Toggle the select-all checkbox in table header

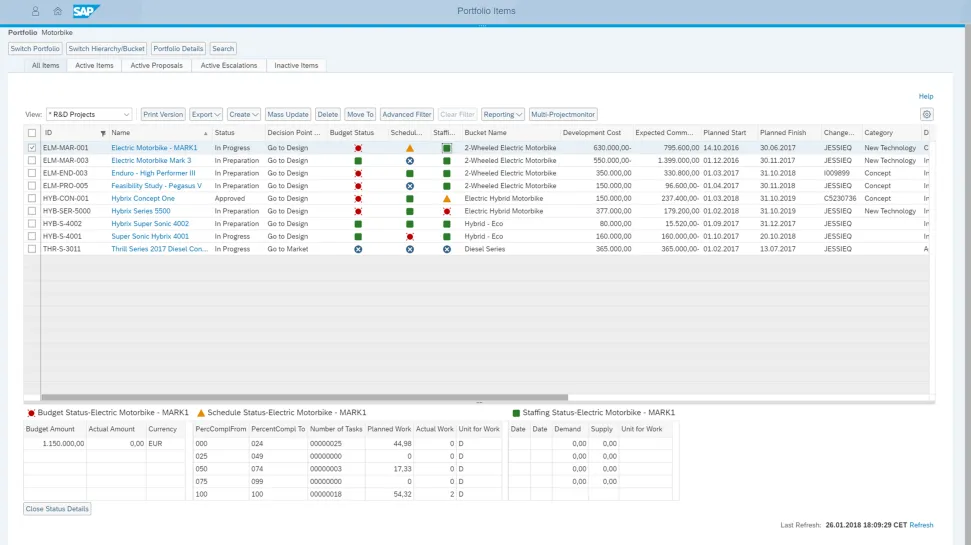(x=32, y=133)
